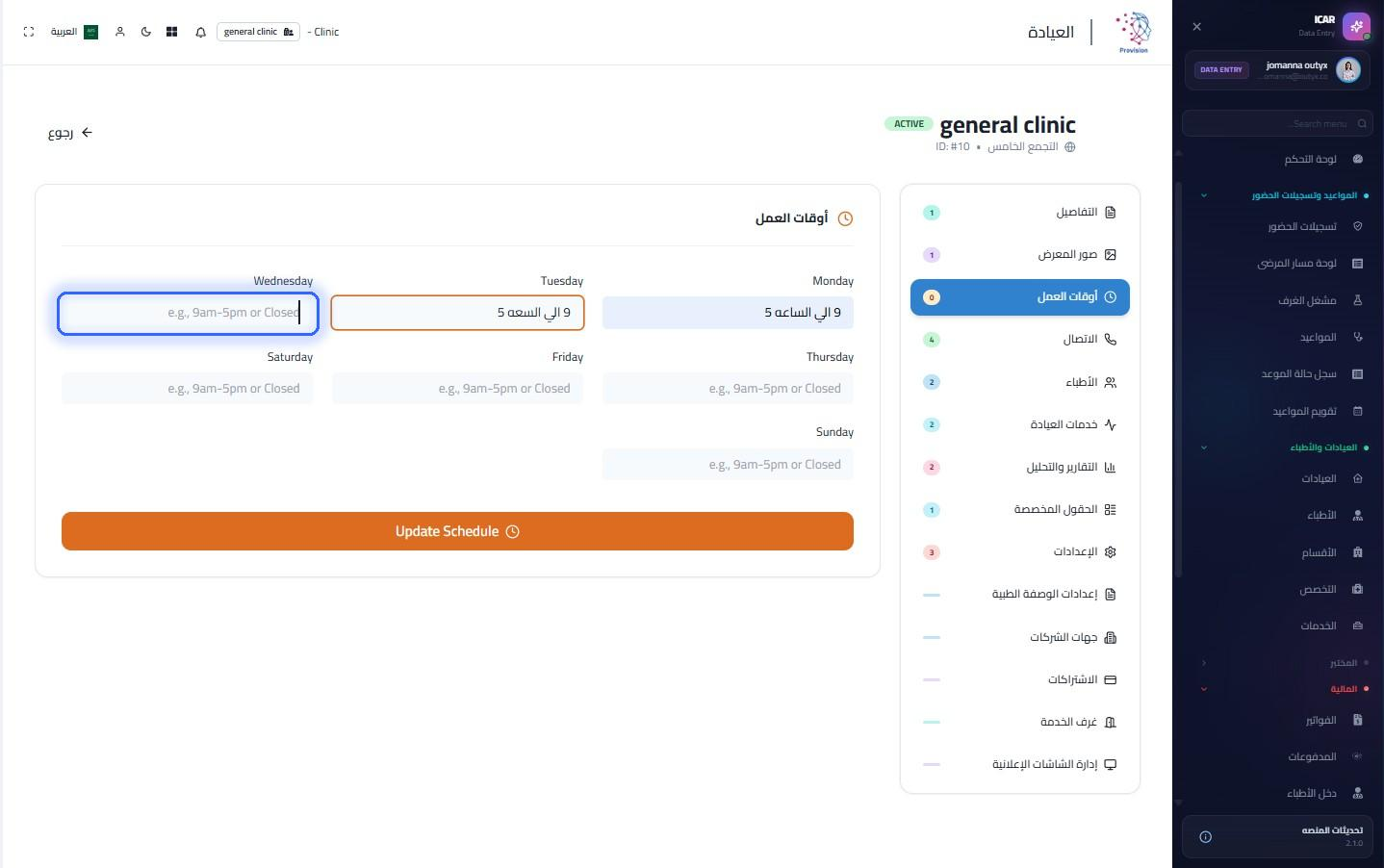Click the Provision logo

tap(1134, 33)
